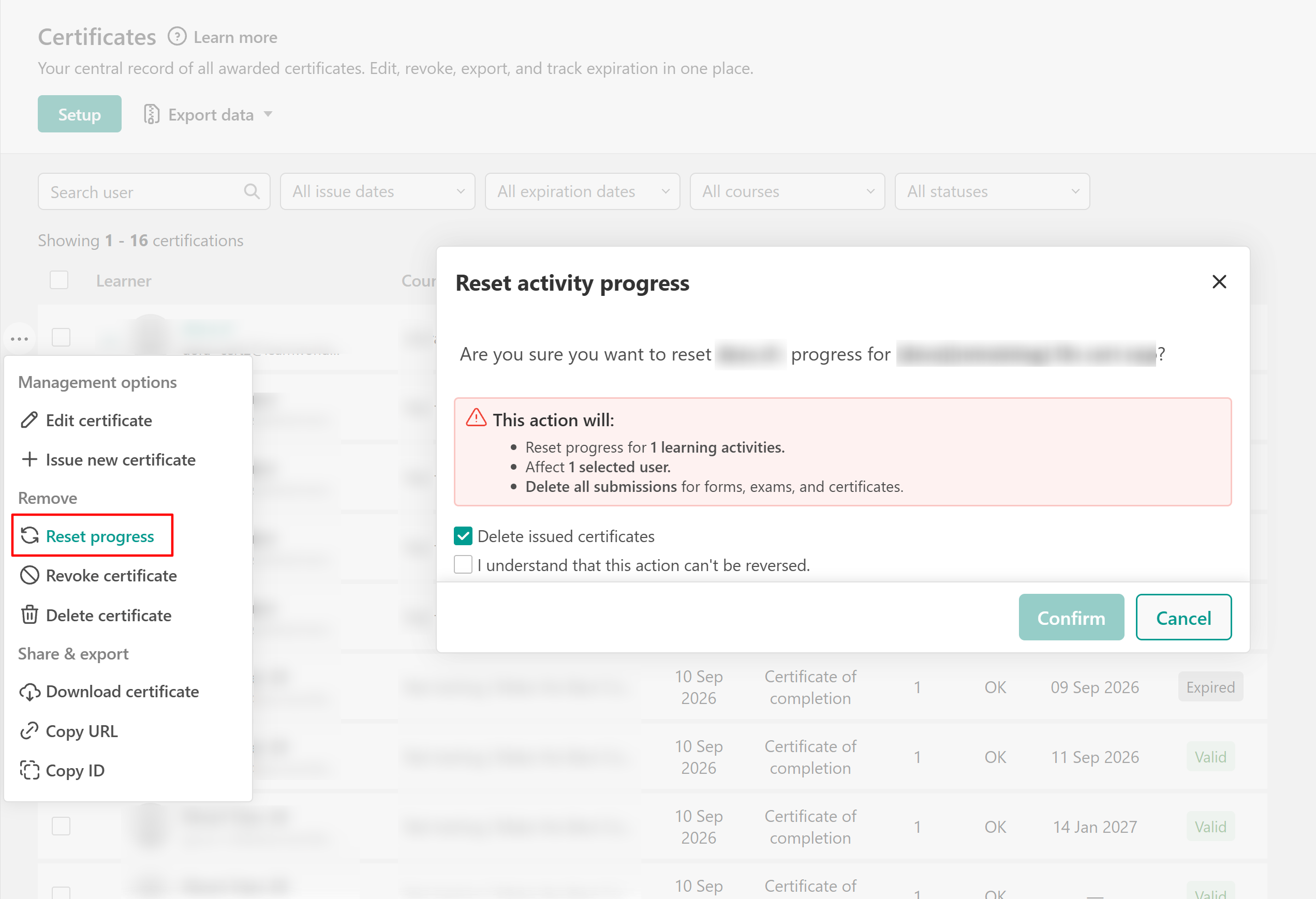1316x899 pixels.
Task: Open the All statuses dropdown
Action: [992, 191]
